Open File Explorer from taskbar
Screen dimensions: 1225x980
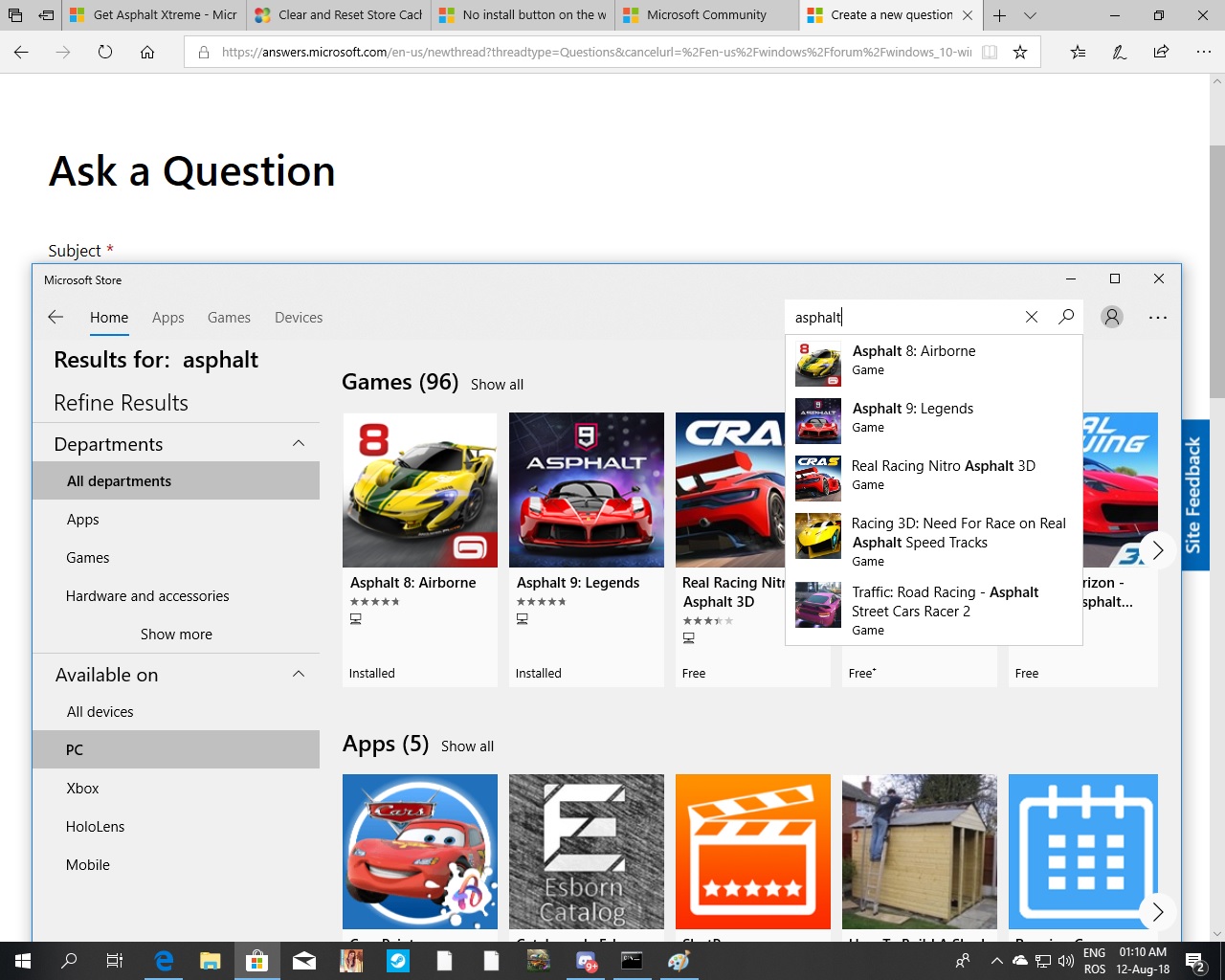click(211, 961)
